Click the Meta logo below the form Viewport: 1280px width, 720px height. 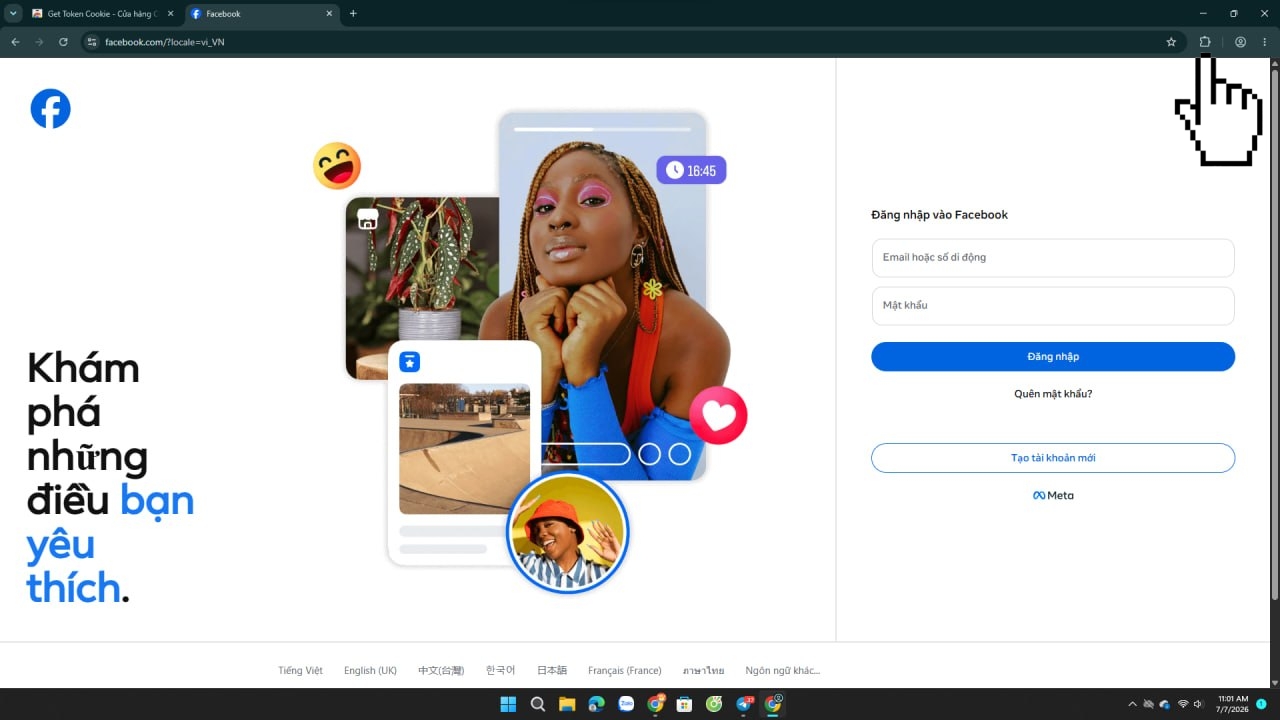click(x=1053, y=496)
